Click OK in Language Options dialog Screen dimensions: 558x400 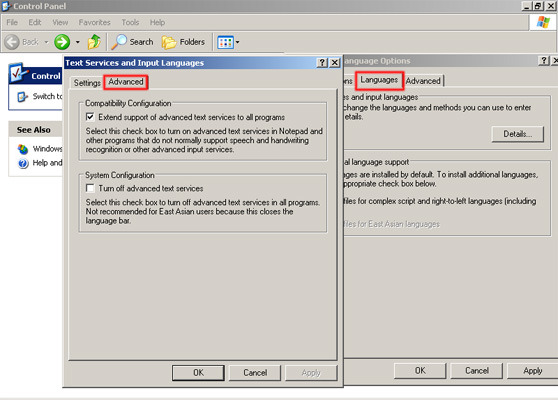pyautogui.click(x=420, y=370)
